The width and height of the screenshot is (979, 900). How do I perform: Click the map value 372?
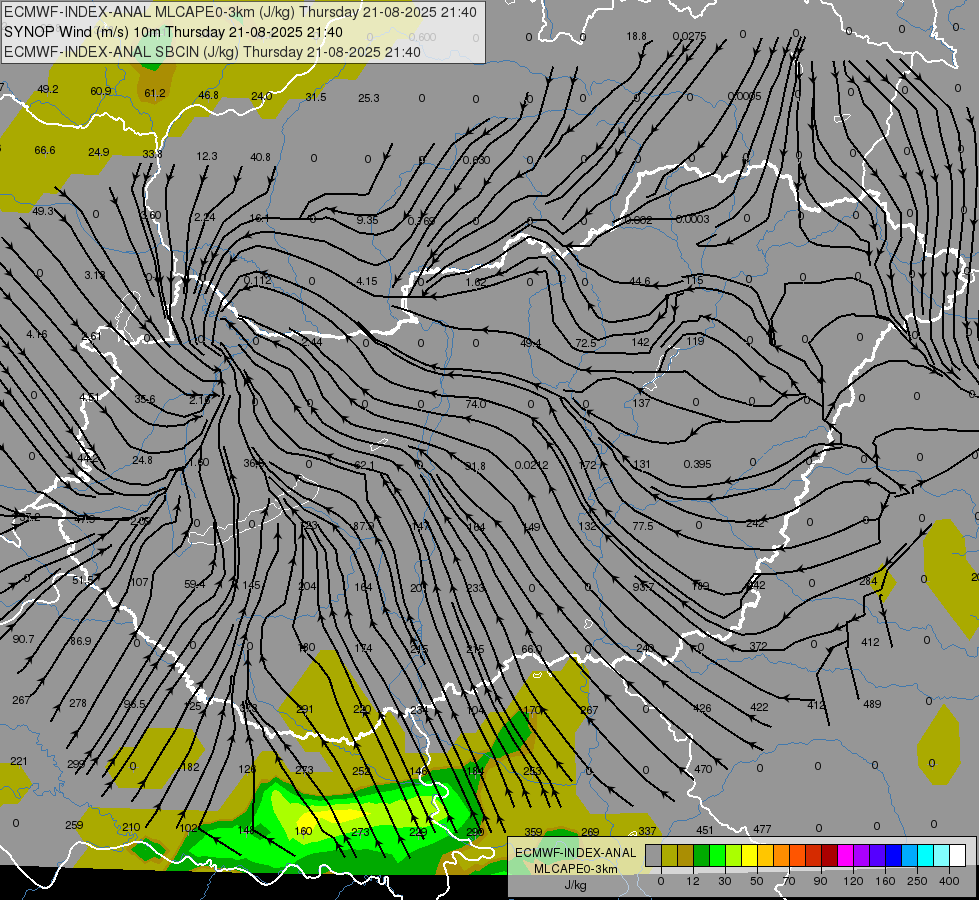[x=758, y=646]
